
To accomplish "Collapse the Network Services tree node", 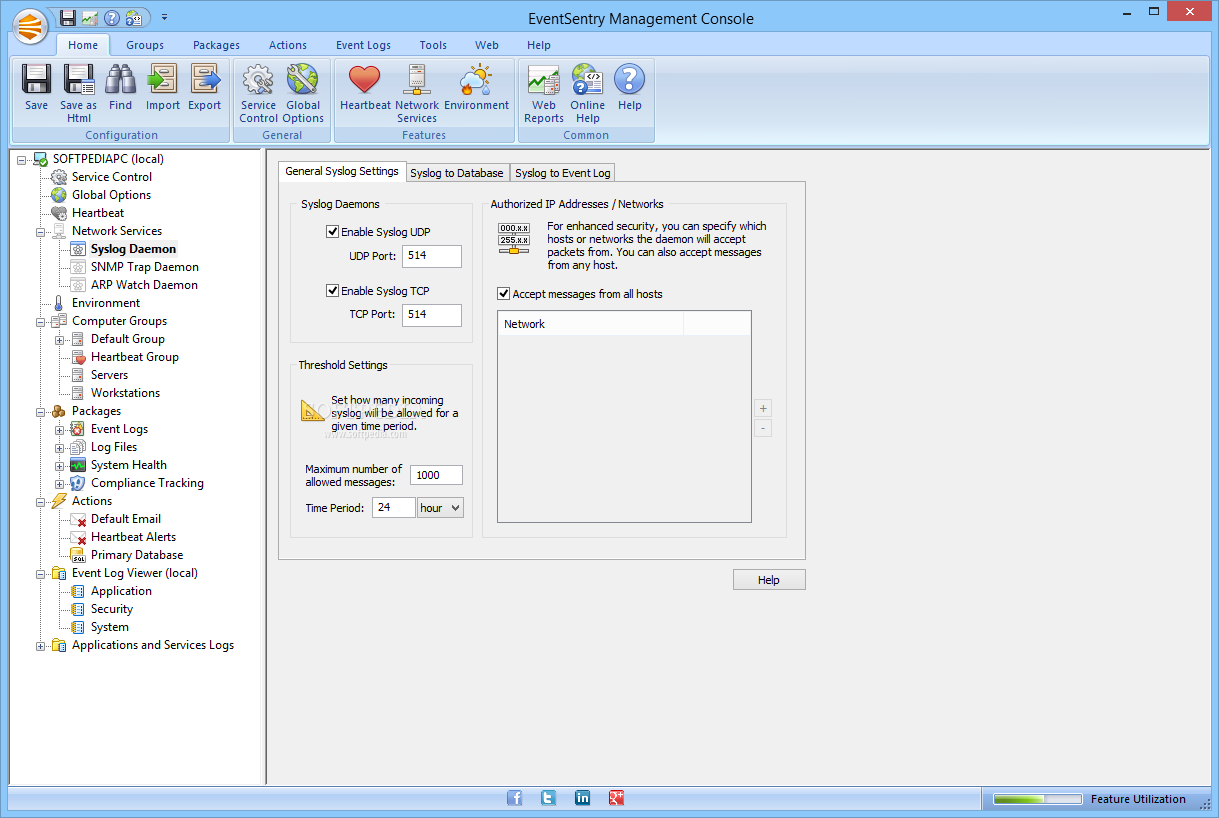I will 41,231.
